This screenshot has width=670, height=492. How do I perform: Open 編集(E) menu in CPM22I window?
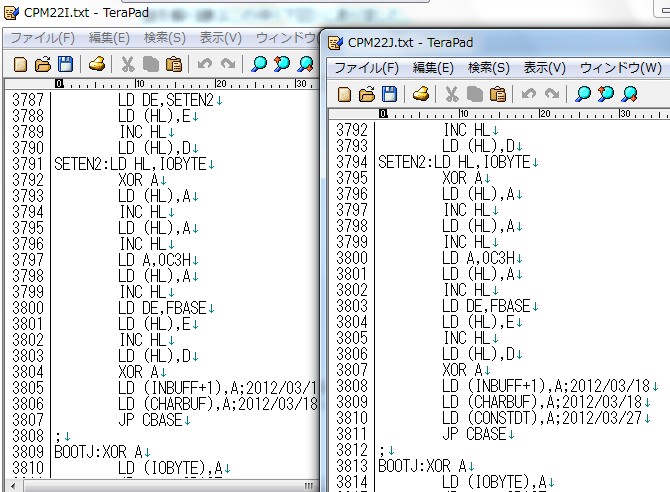pos(109,38)
